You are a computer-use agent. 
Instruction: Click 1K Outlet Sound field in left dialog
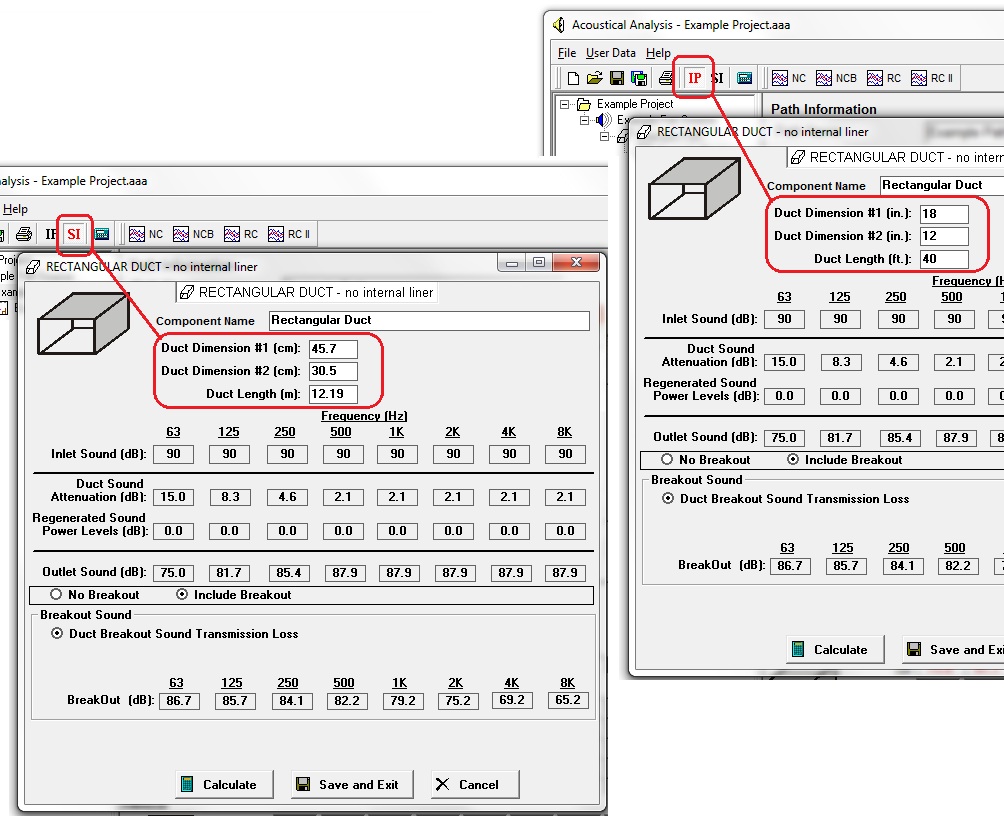click(398, 573)
